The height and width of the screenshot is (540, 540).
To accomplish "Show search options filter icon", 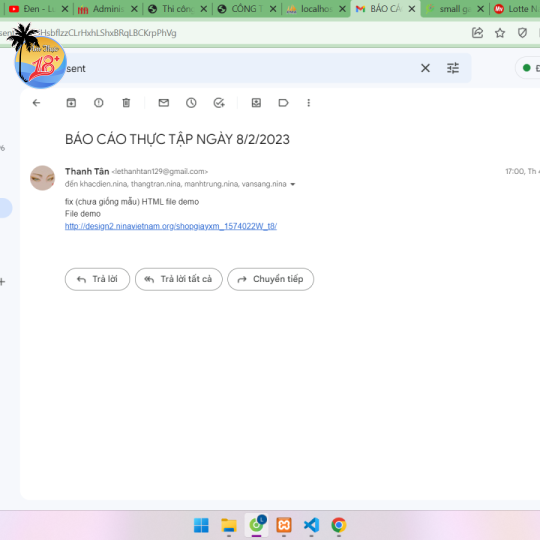I will click(453, 68).
